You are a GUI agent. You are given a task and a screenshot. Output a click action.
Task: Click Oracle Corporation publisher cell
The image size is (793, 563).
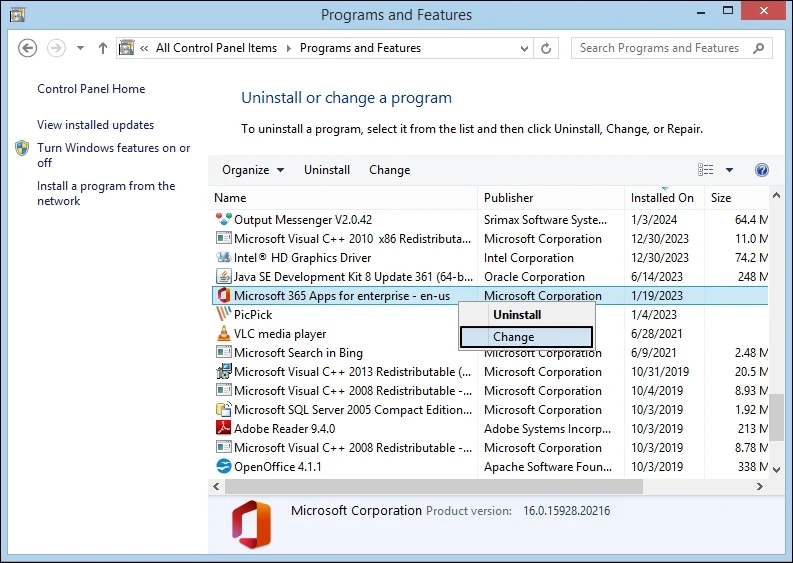pos(534,277)
